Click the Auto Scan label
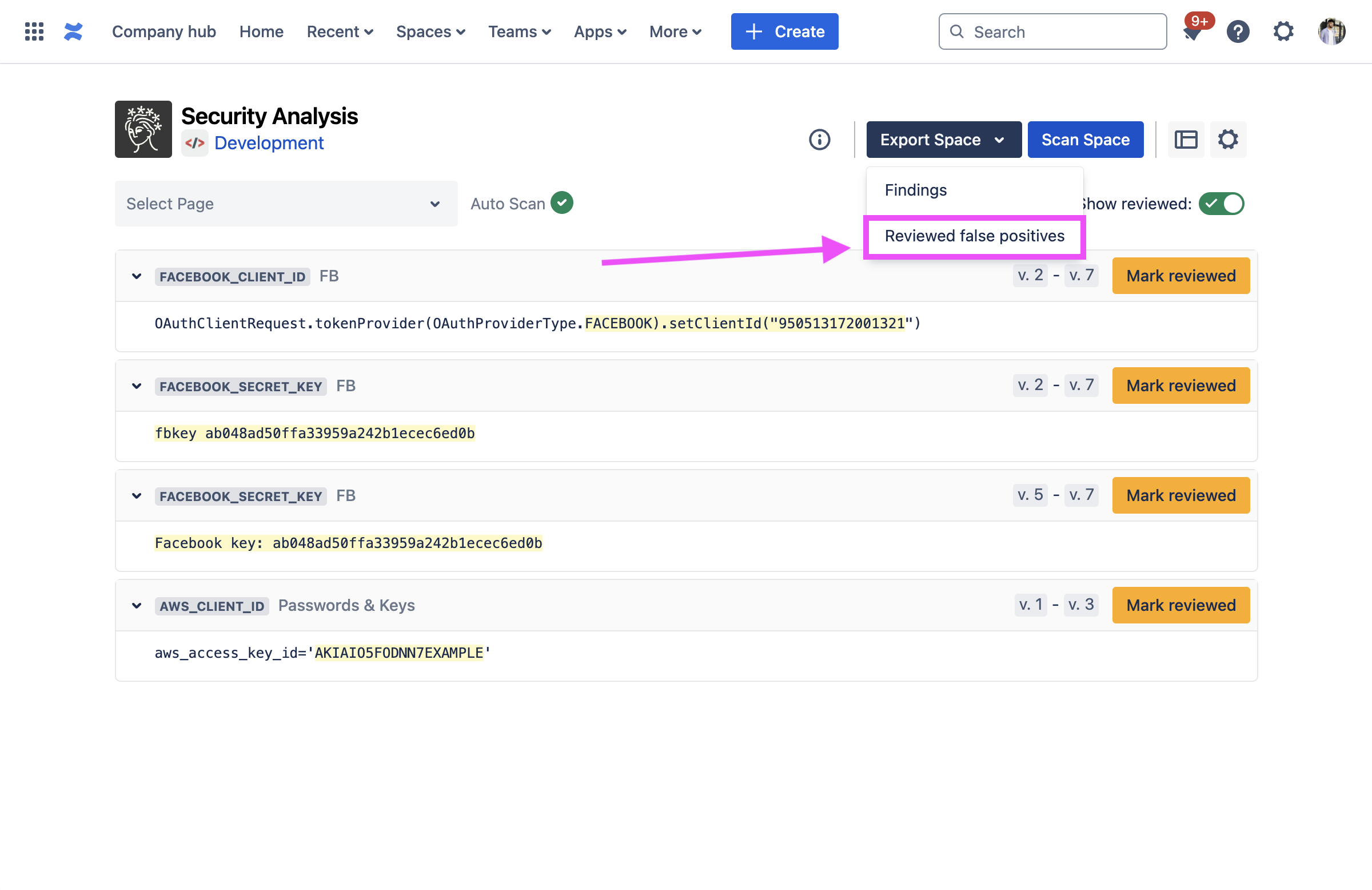The height and width of the screenshot is (890, 1372). click(x=507, y=204)
